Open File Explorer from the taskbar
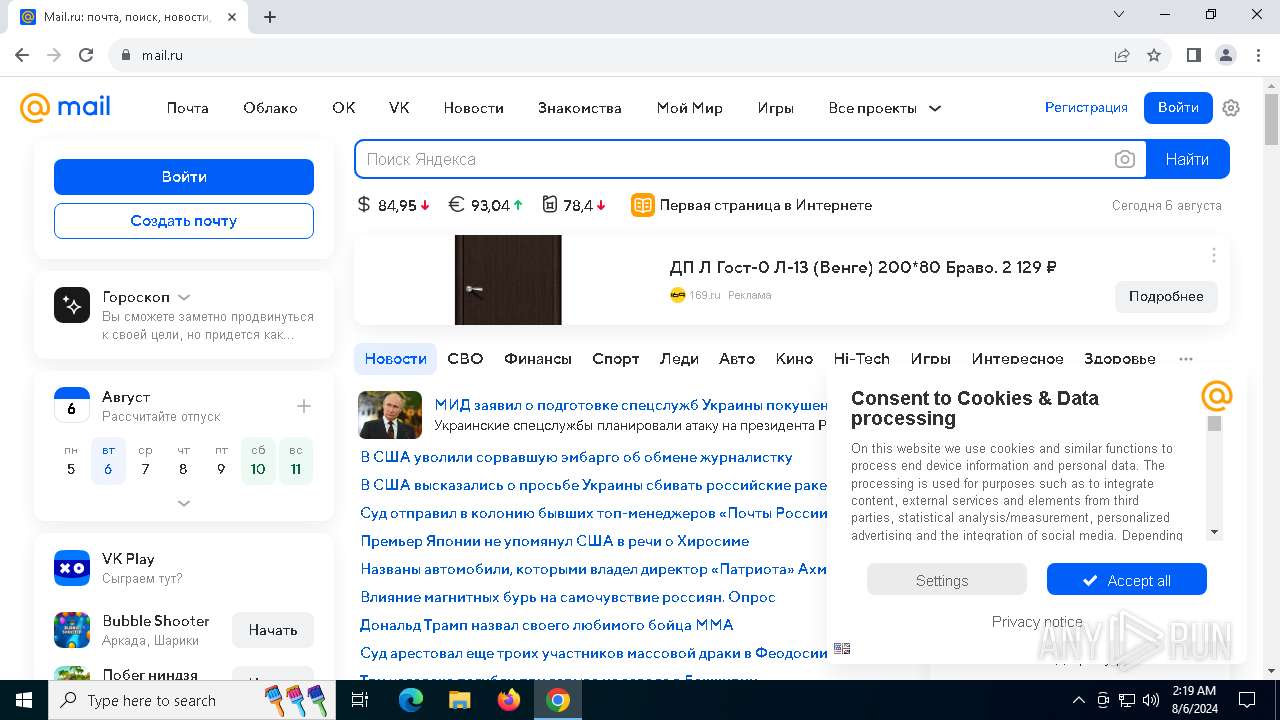 tap(459, 700)
